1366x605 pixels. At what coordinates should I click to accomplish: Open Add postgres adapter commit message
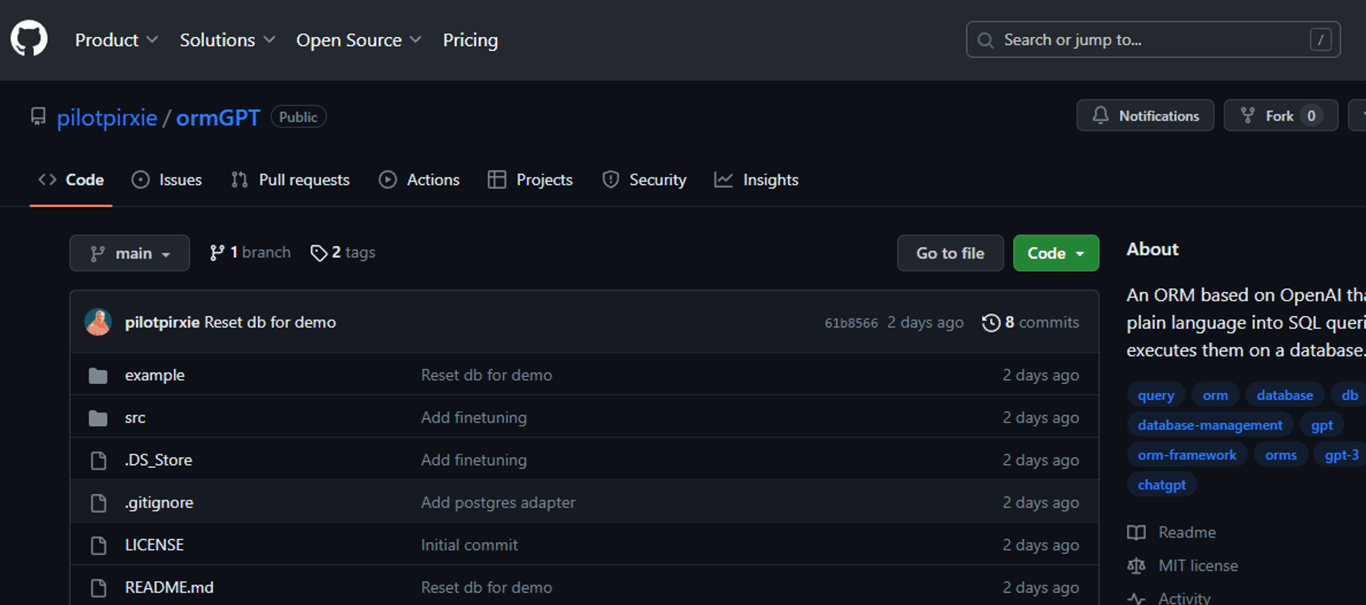[498, 502]
